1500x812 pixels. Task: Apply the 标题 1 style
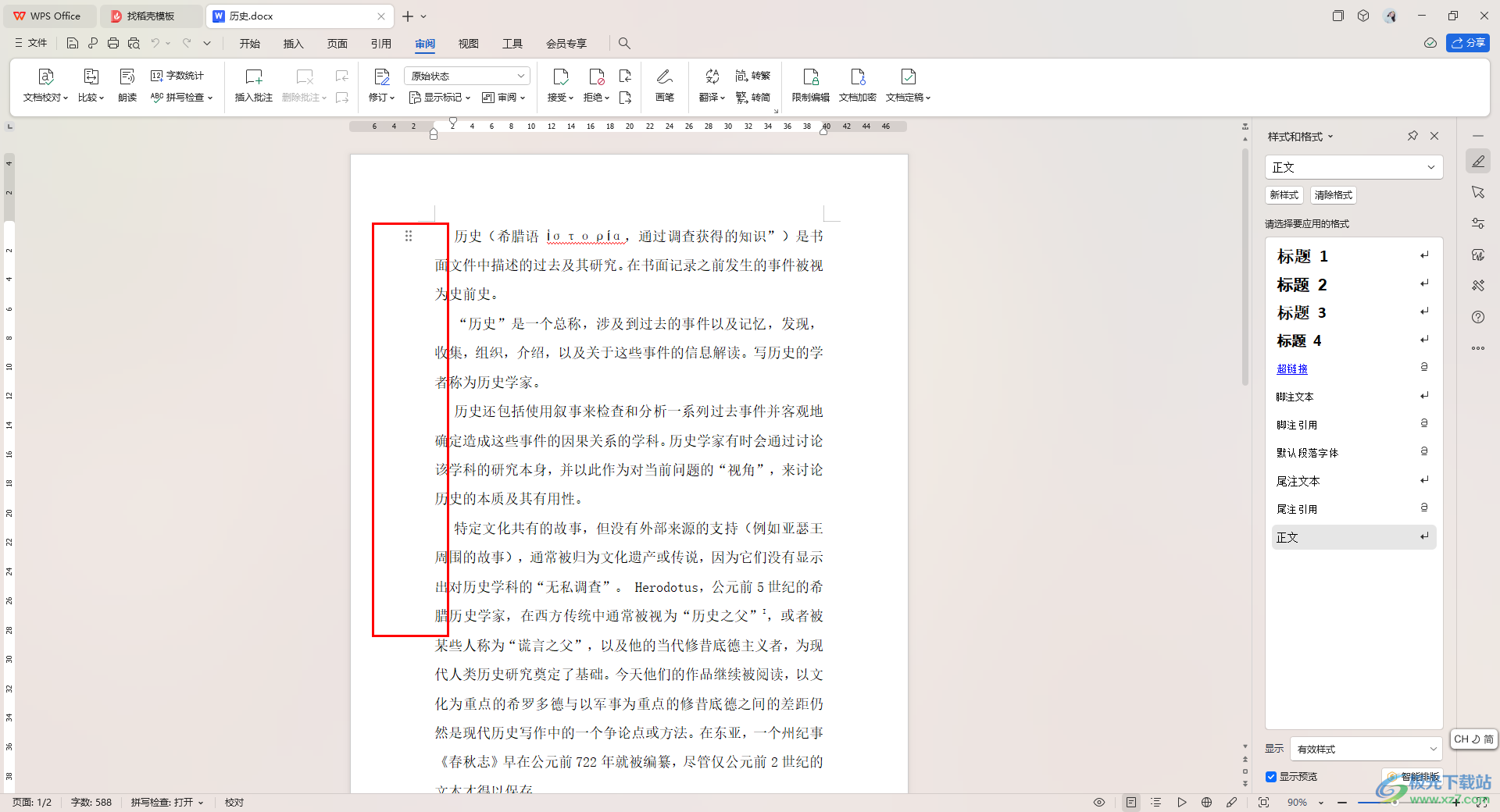[1353, 256]
